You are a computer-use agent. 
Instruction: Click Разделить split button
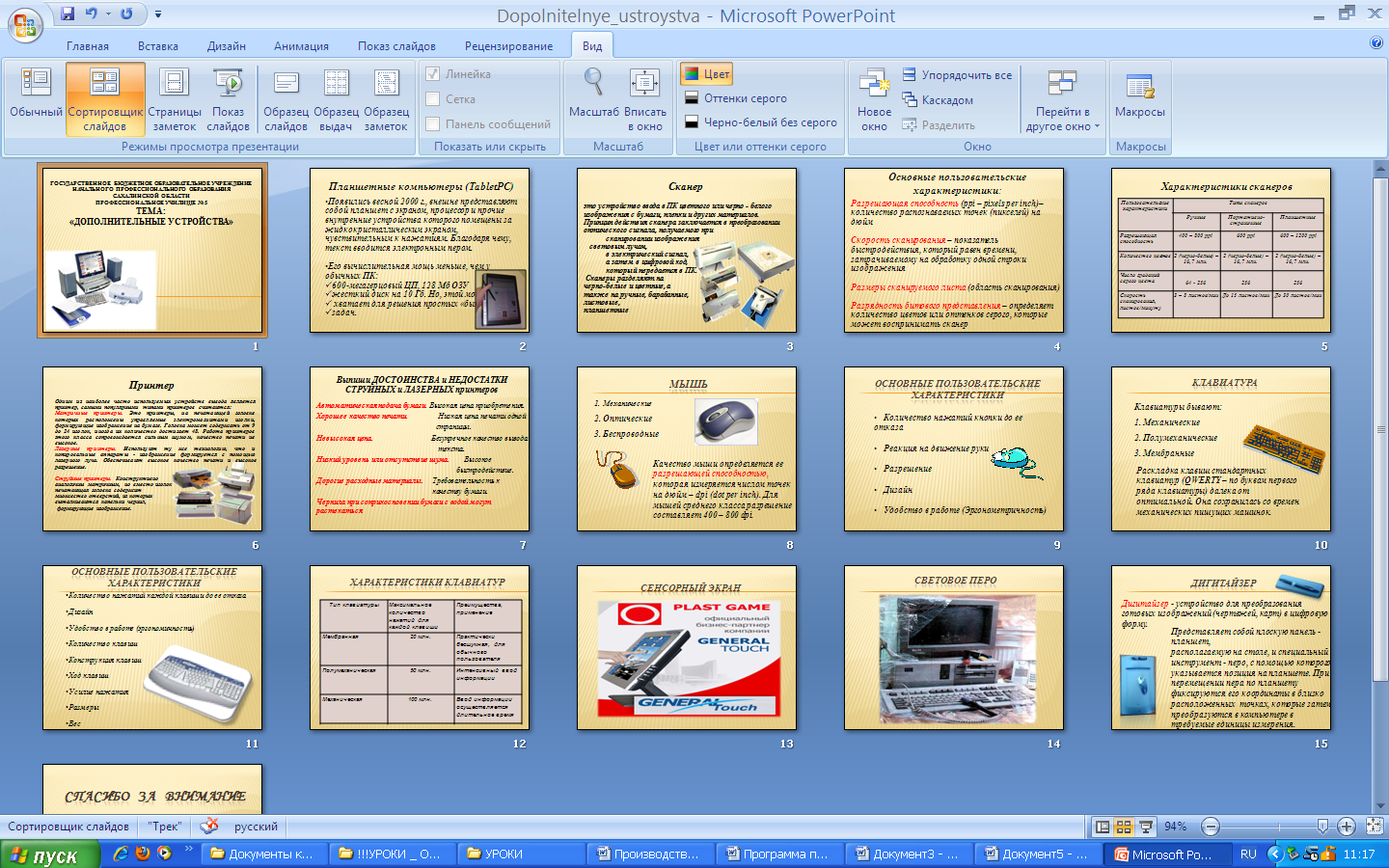939,125
